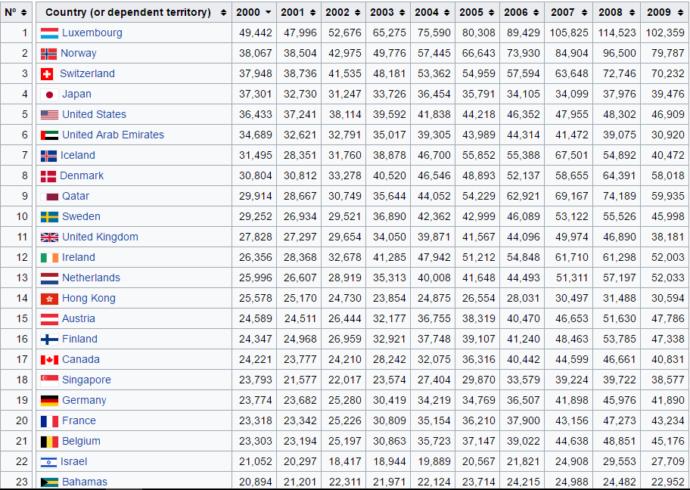Click the Norway flag icon
The width and height of the screenshot is (690, 490).
48,54
